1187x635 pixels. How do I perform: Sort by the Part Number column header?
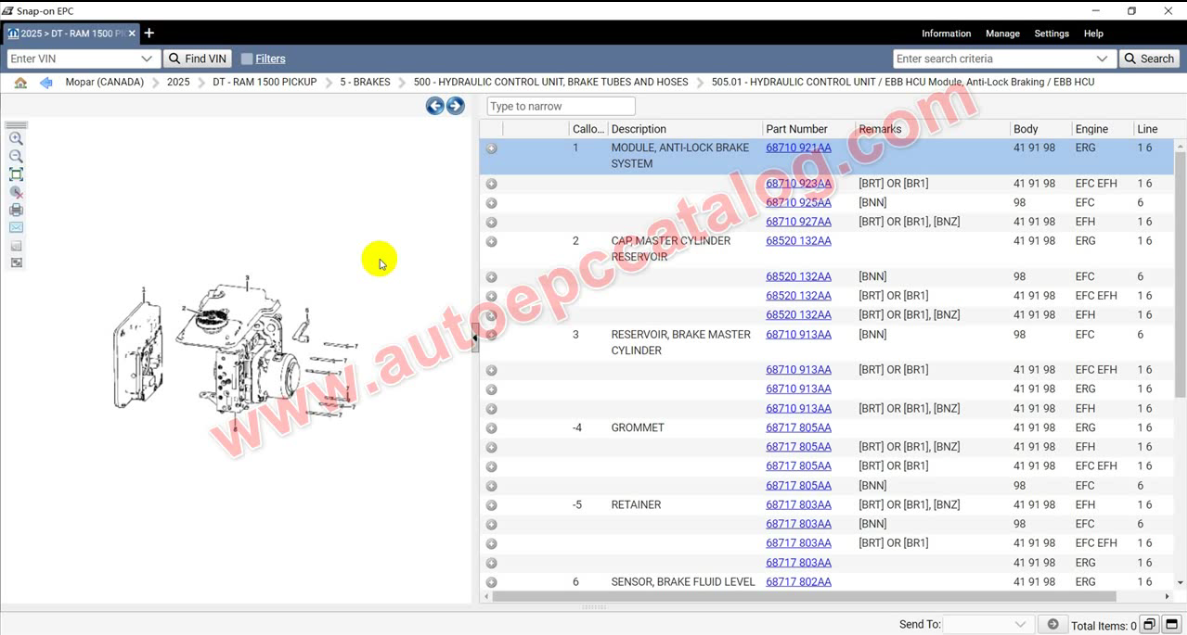(x=797, y=129)
